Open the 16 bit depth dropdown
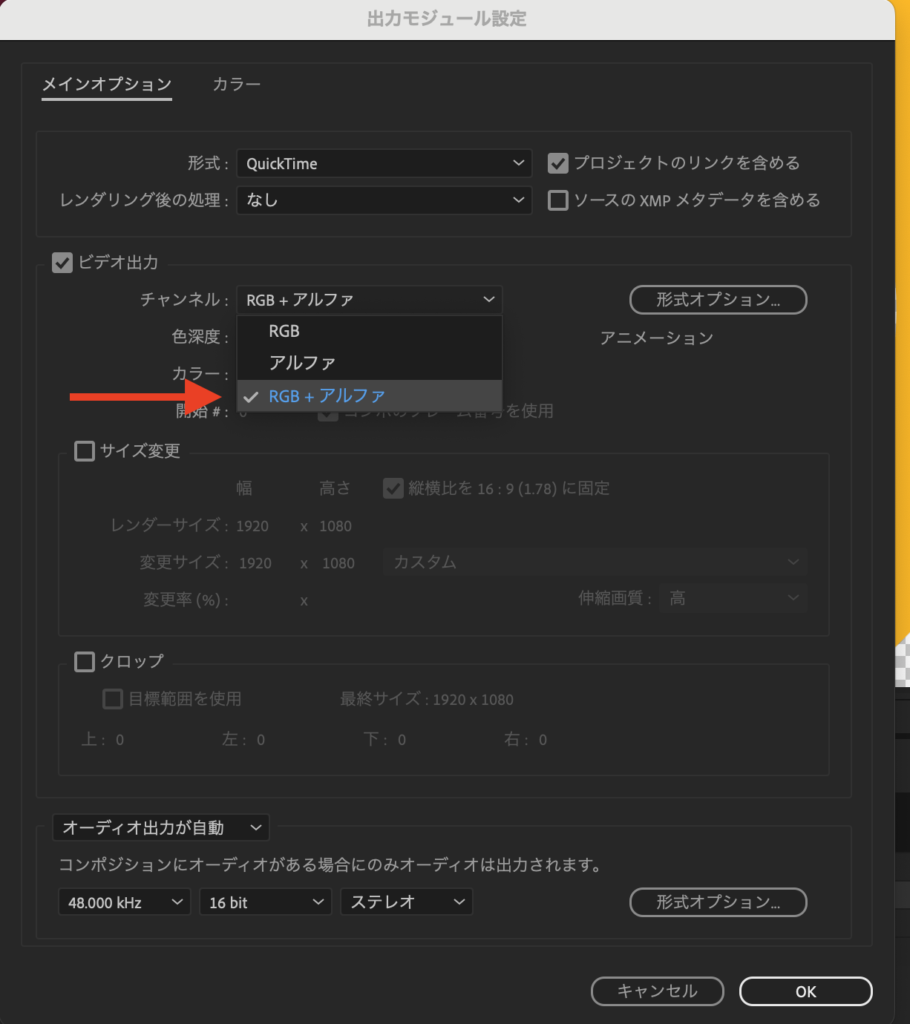 264,902
